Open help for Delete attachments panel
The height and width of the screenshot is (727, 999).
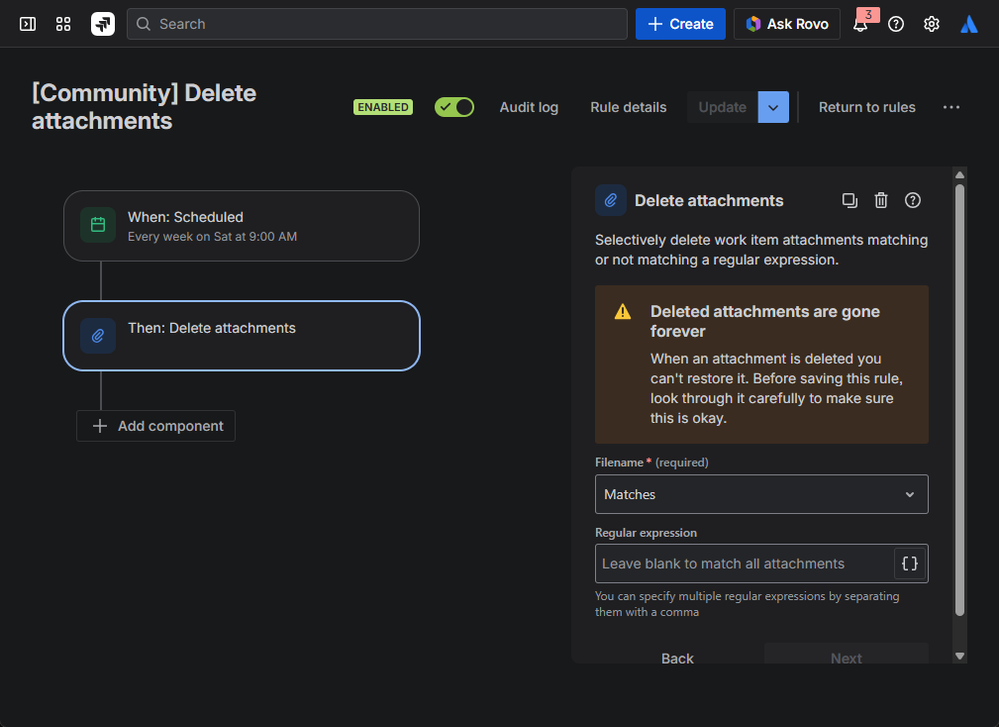coord(912,201)
